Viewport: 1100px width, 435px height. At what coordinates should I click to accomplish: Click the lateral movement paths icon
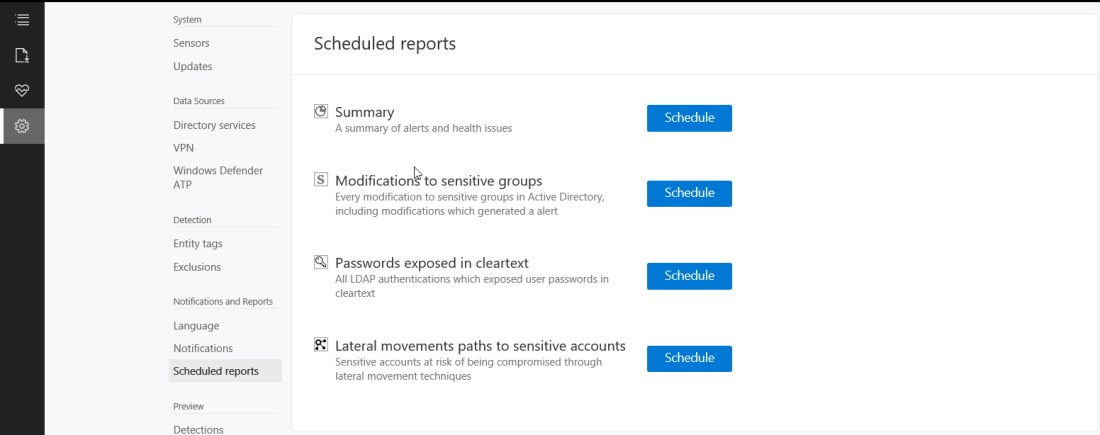321,345
